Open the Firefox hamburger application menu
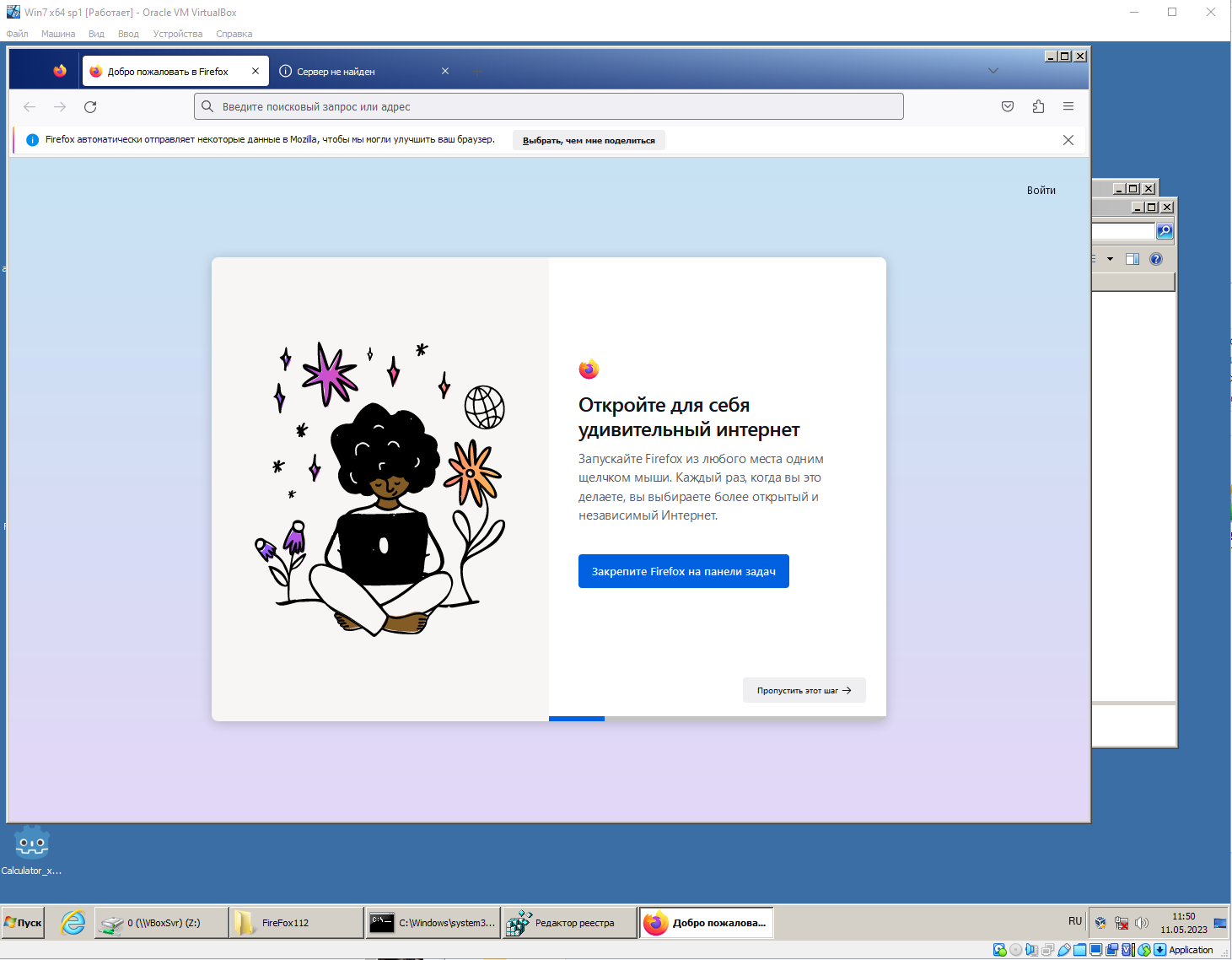This screenshot has height=960, width=1232. click(1068, 106)
